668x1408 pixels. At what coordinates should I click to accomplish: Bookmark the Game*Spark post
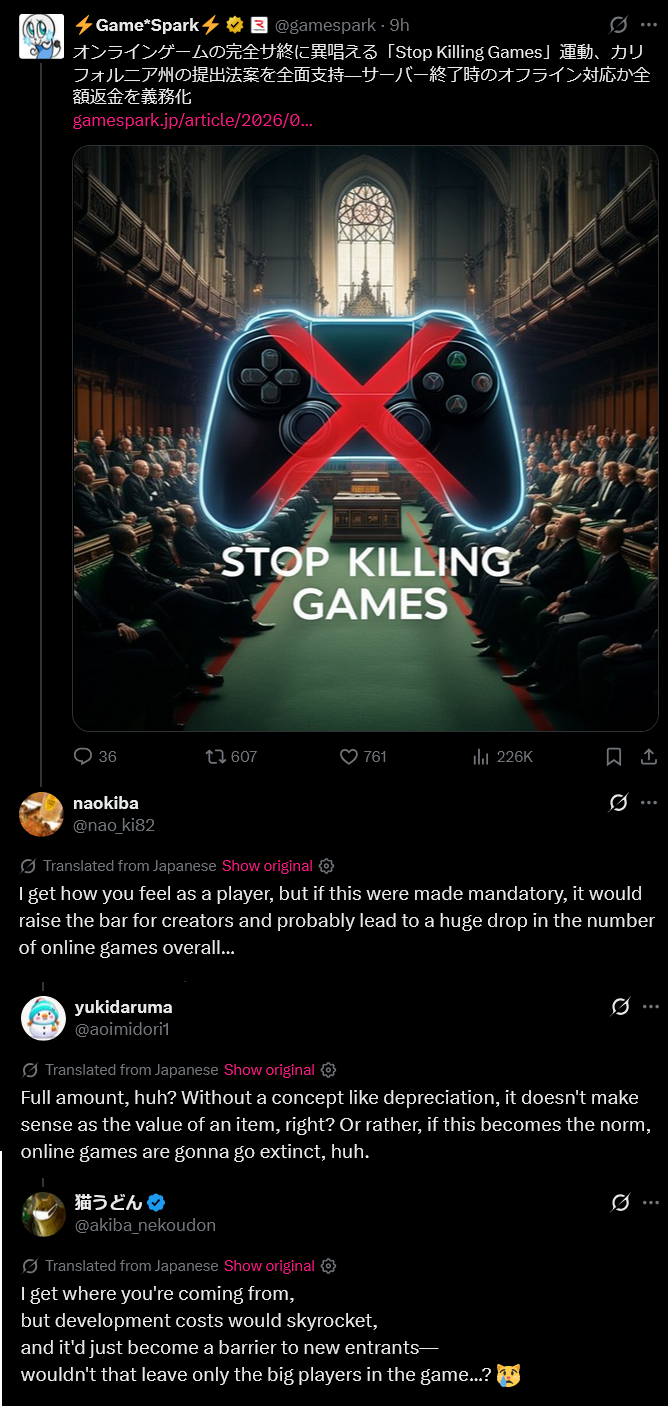[614, 757]
